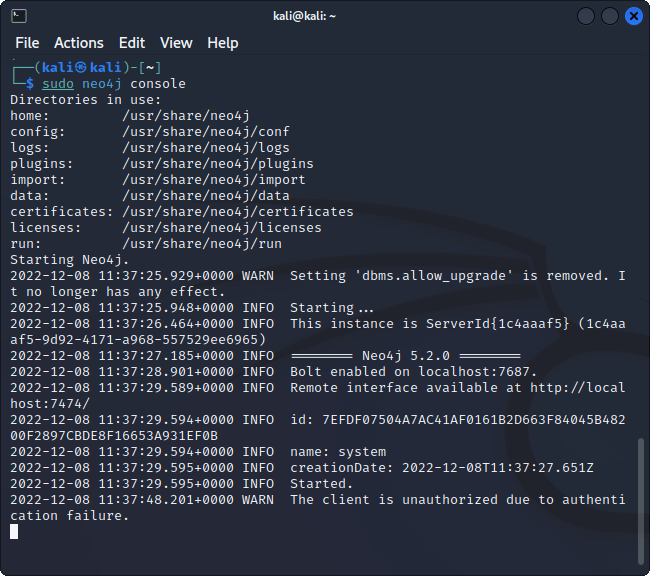Open the File menu
This screenshot has width=650, height=576.
point(27,43)
